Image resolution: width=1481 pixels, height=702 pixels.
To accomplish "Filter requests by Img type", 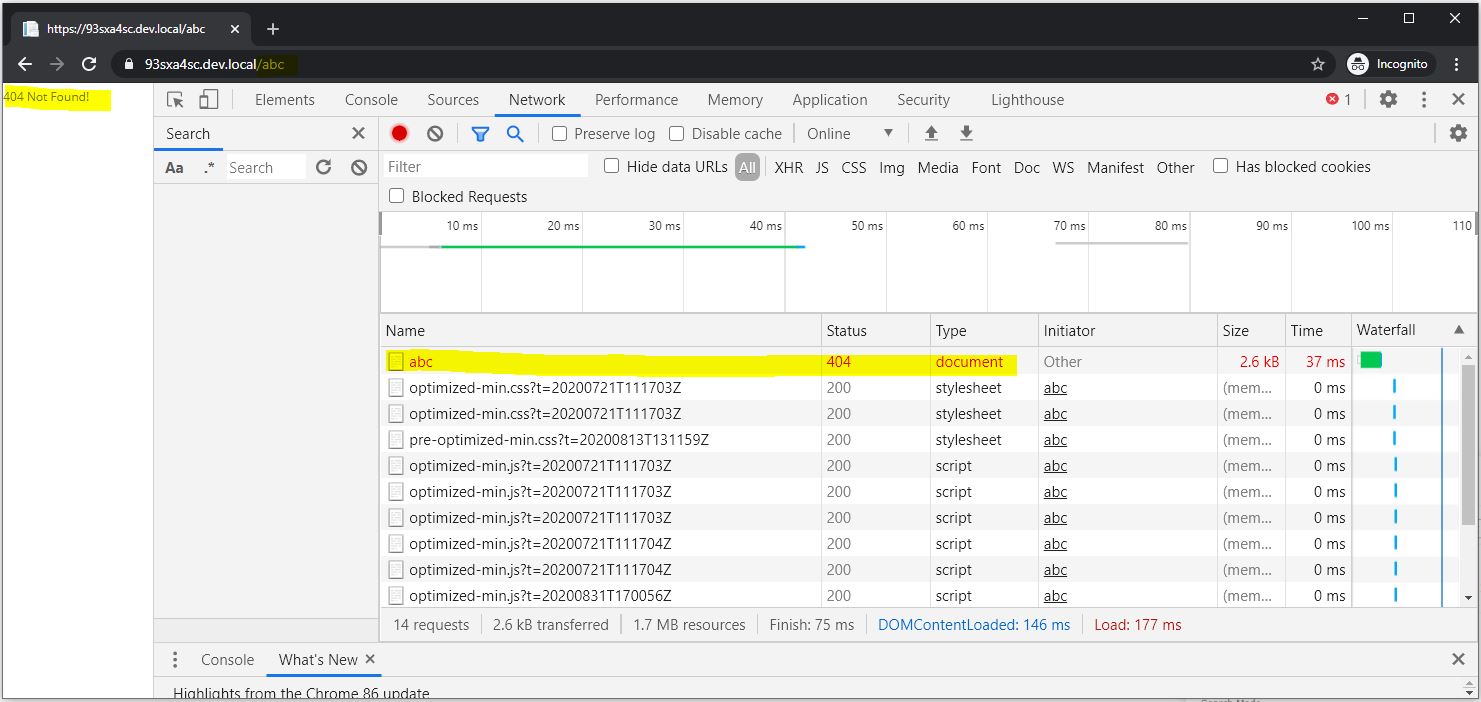I will coord(892,168).
